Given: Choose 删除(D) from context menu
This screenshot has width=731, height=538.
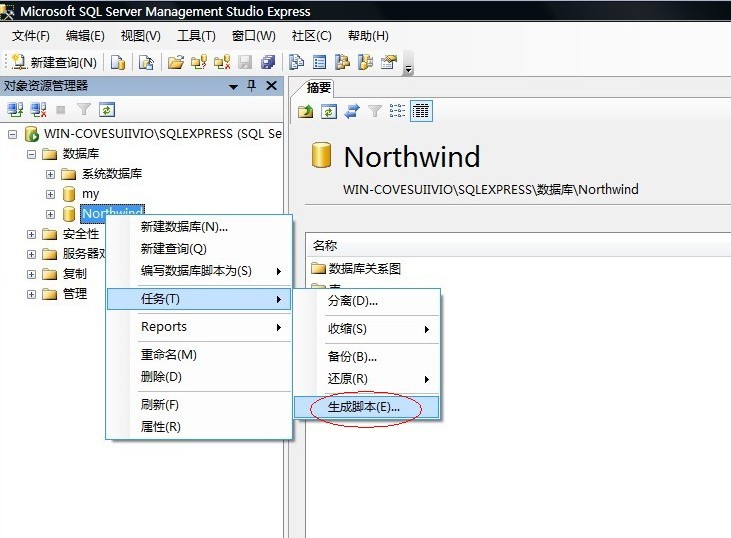Looking at the screenshot, I should 199,377.
